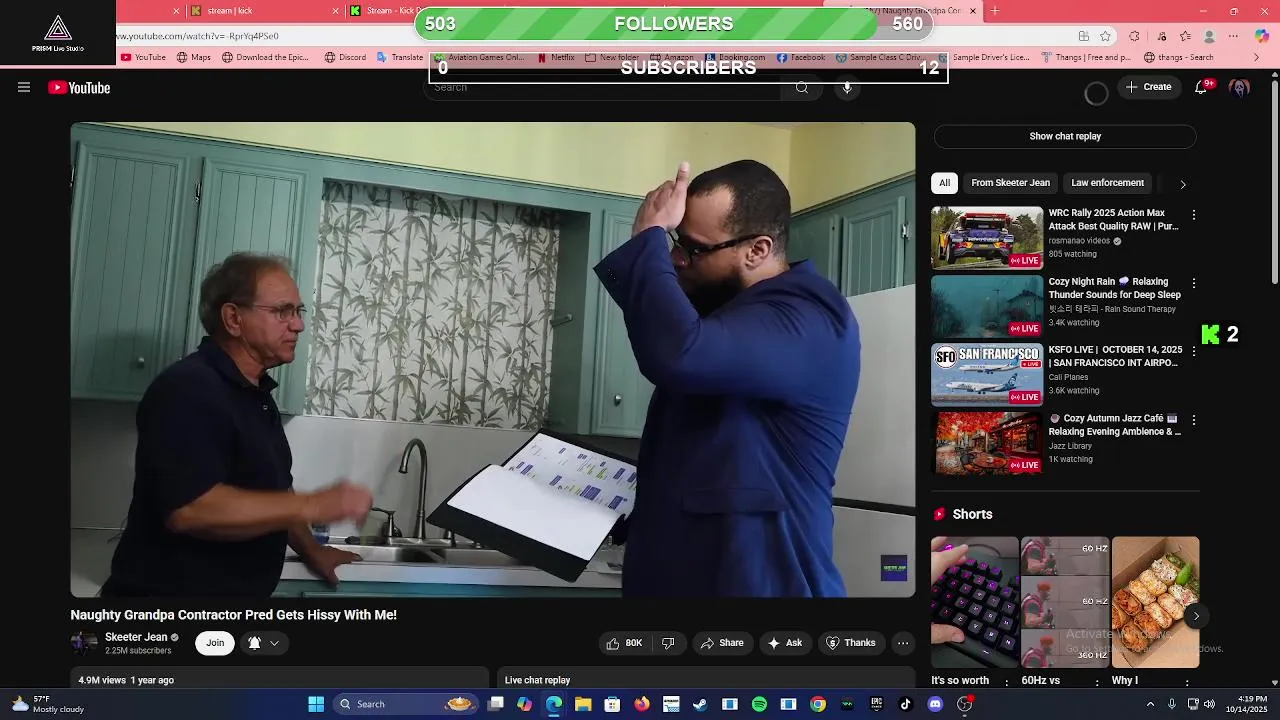The width and height of the screenshot is (1280, 720).
Task: Toggle subscription notification bell for Skeeter Jean
Action: (x=254, y=643)
